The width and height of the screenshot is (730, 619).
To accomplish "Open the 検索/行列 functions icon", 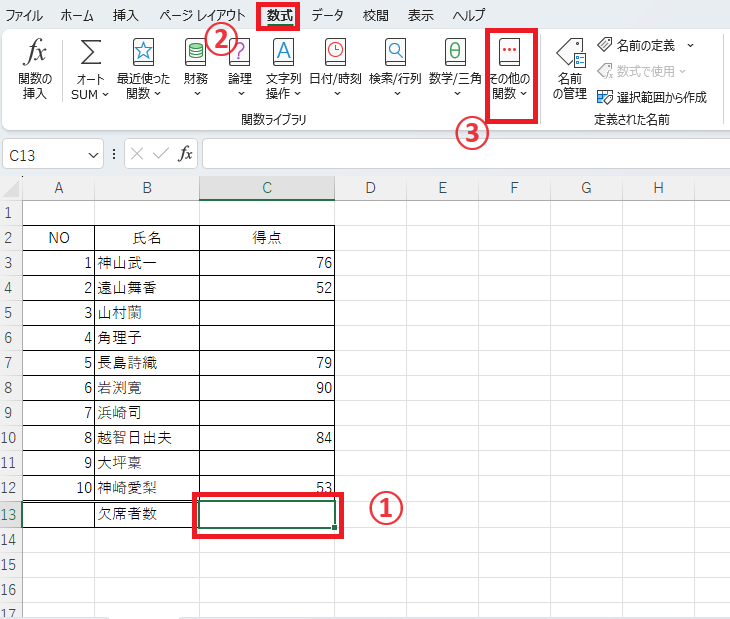I will click(395, 52).
